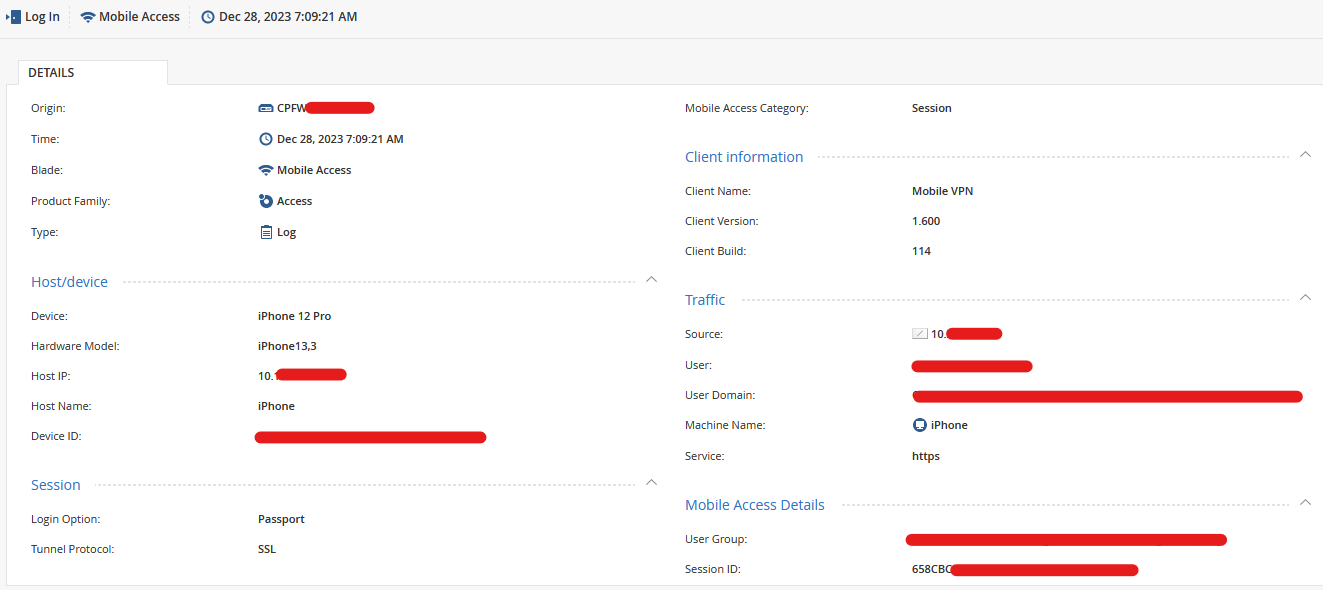Click the Mobile Access Details heading
Image resolution: width=1323 pixels, height=590 pixels.
click(755, 505)
